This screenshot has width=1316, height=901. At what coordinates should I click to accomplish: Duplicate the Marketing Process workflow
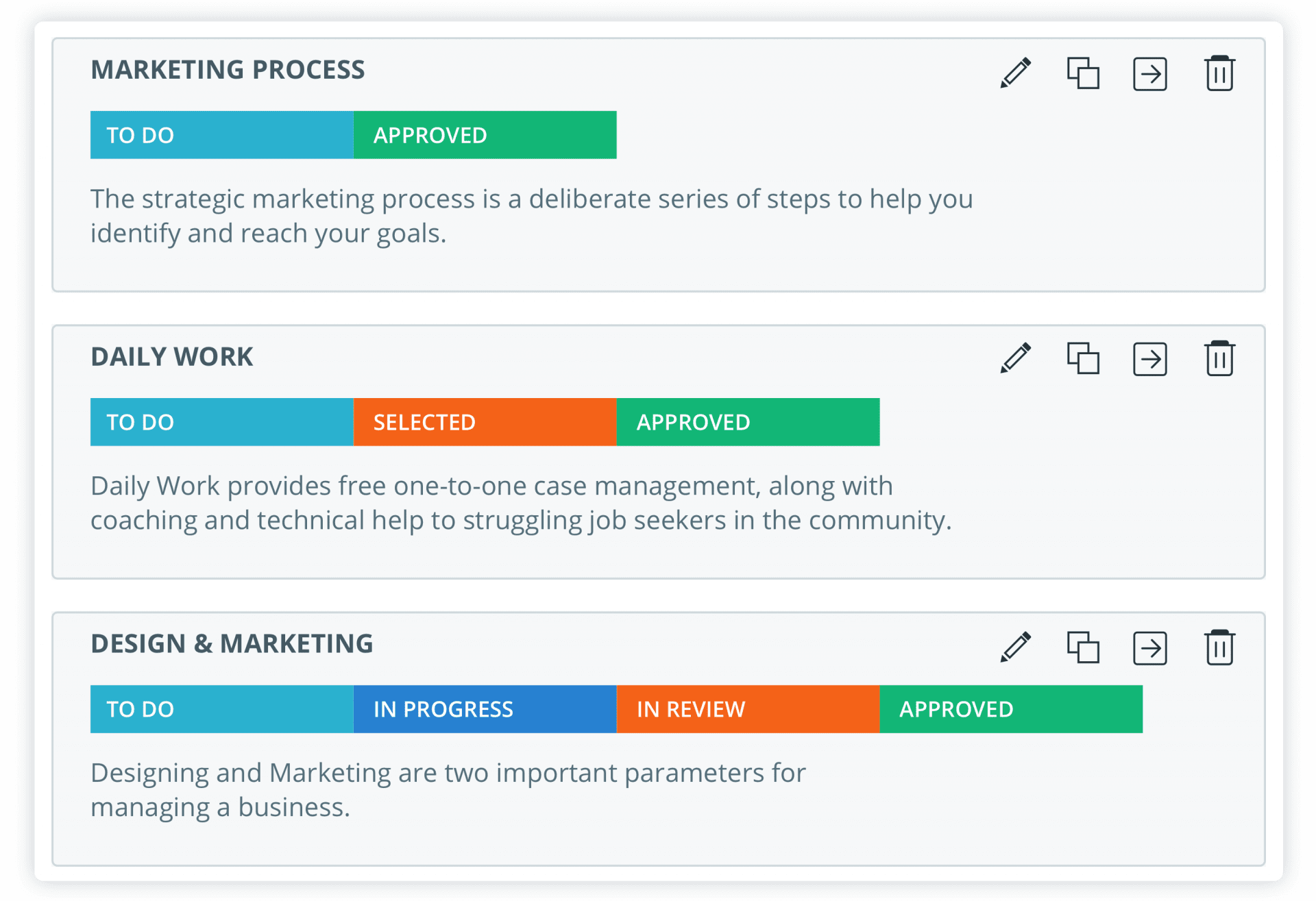pos(1083,73)
